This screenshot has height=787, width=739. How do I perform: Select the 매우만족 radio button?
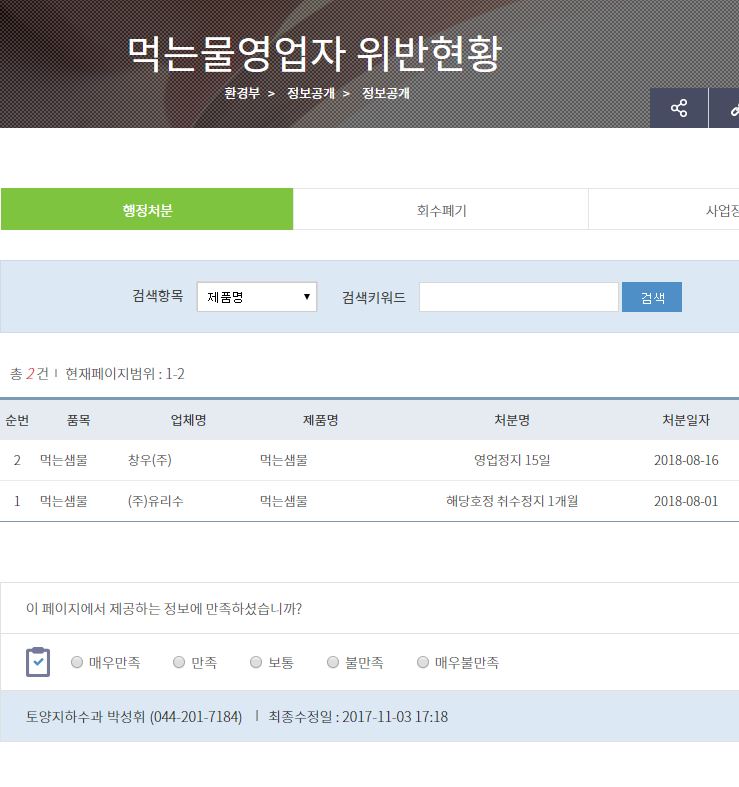(77, 662)
